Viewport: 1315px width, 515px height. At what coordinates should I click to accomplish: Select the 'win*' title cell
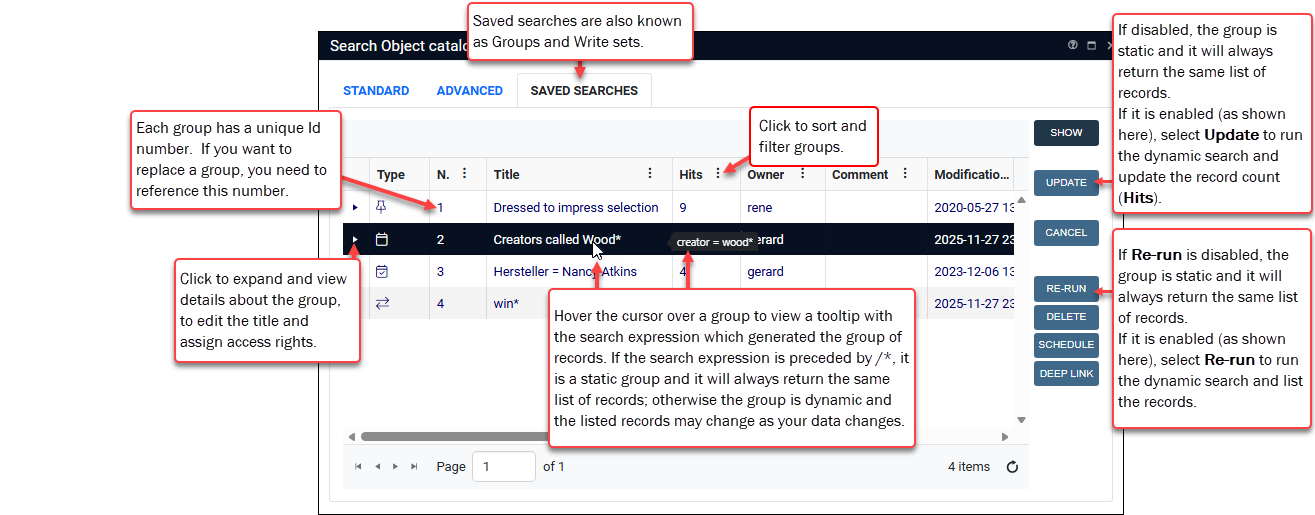506,303
